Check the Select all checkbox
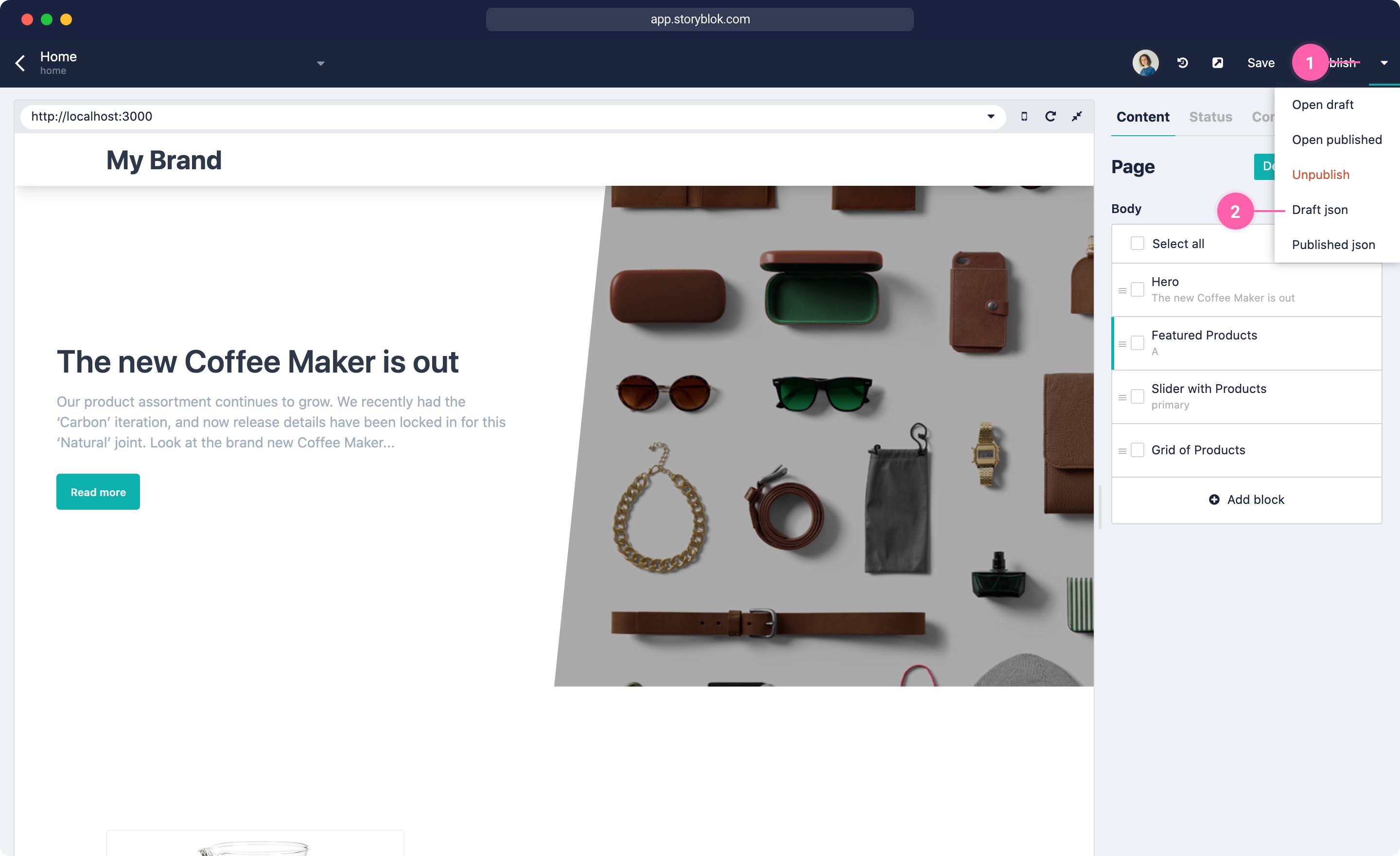This screenshot has height=856, width=1400. pos(1137,243)
